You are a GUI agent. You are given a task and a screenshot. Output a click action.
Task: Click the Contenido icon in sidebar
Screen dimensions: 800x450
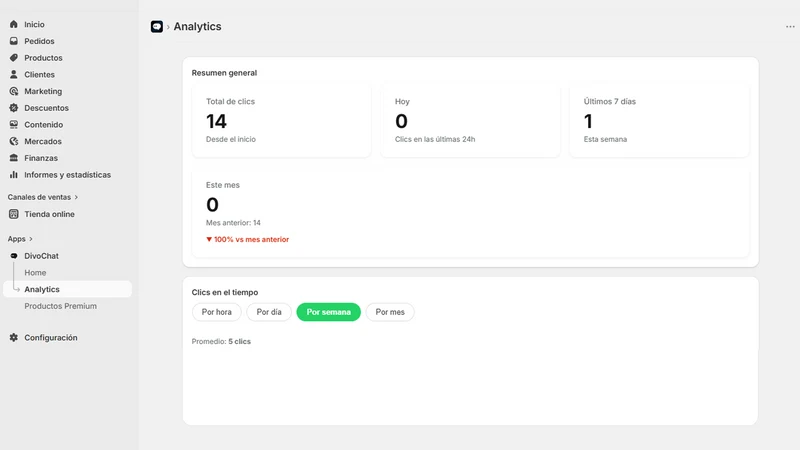pos(14,124)
